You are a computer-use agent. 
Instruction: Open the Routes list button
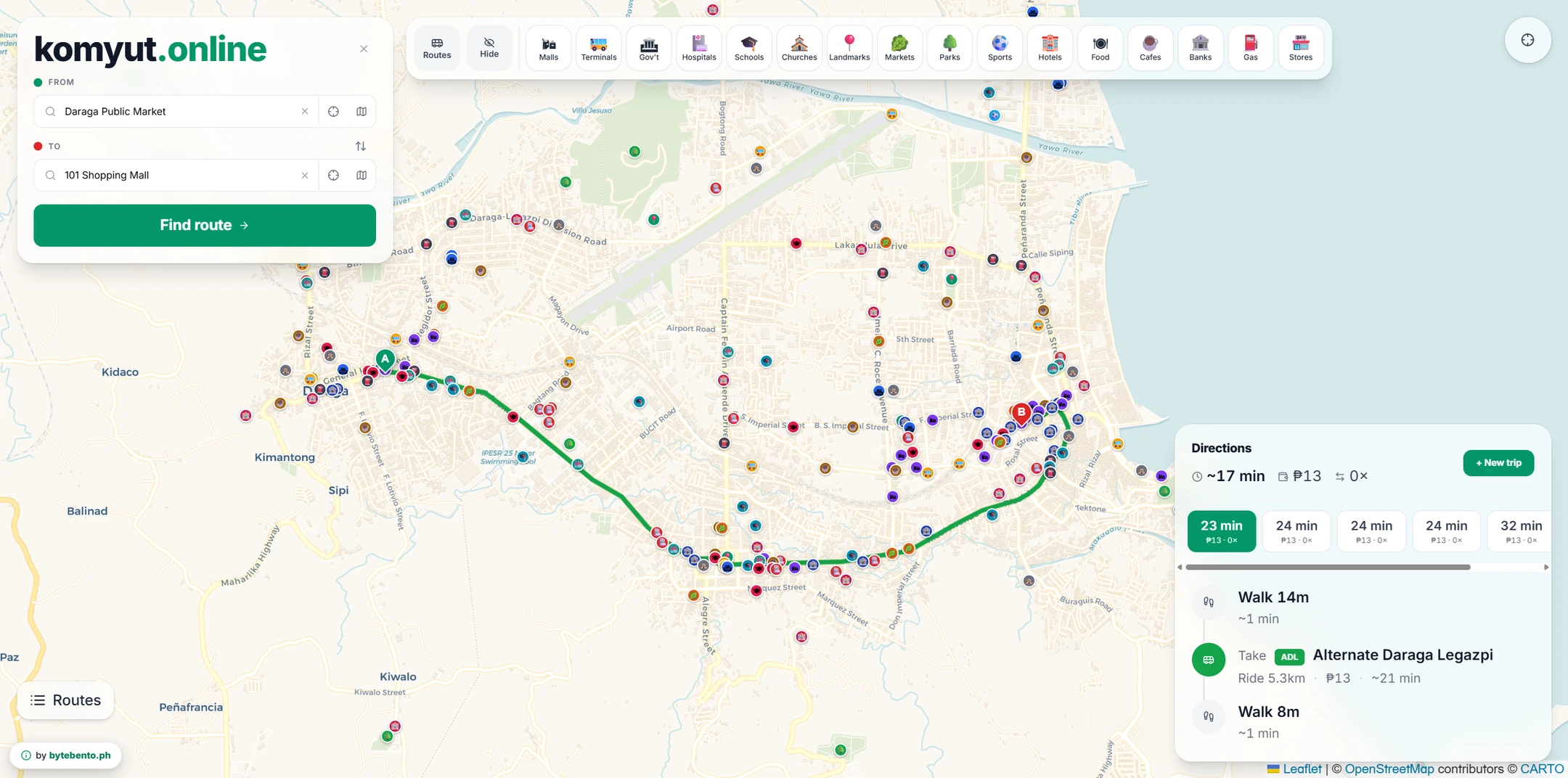[65, 700]
